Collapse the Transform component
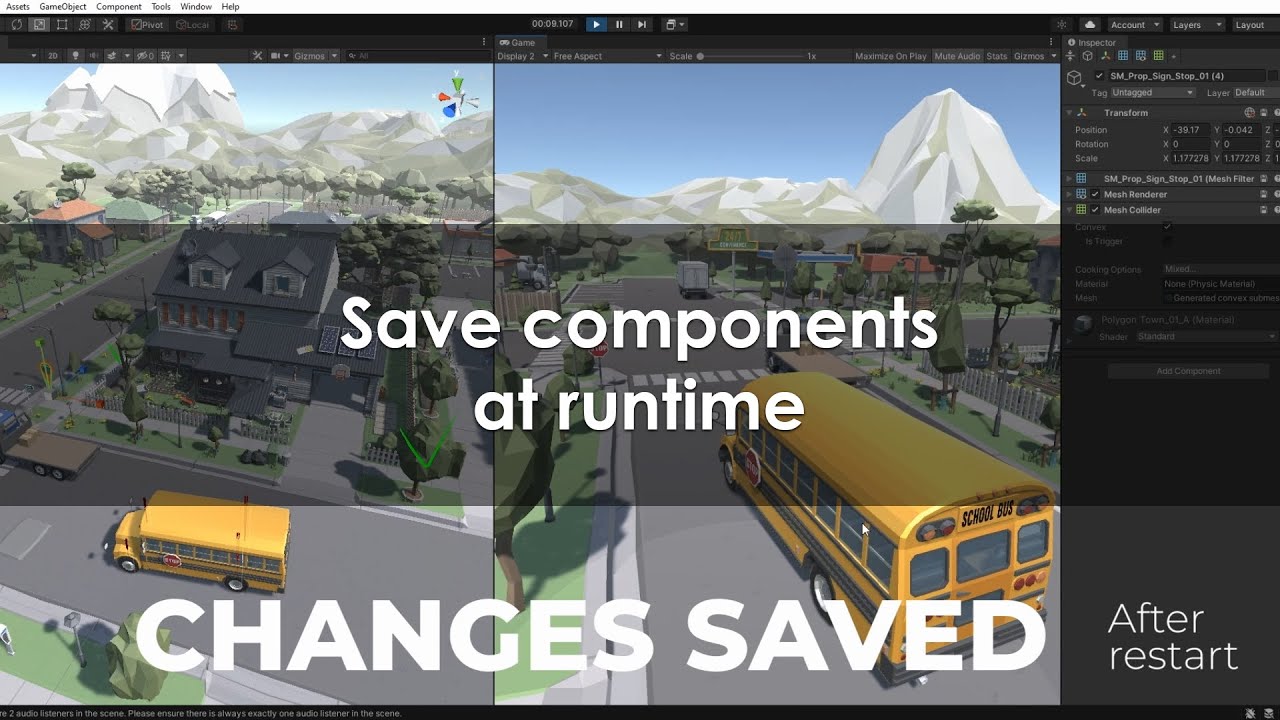Viewport: 1280px width, 720px height. pyautogui.click(x=1069, y=113)
